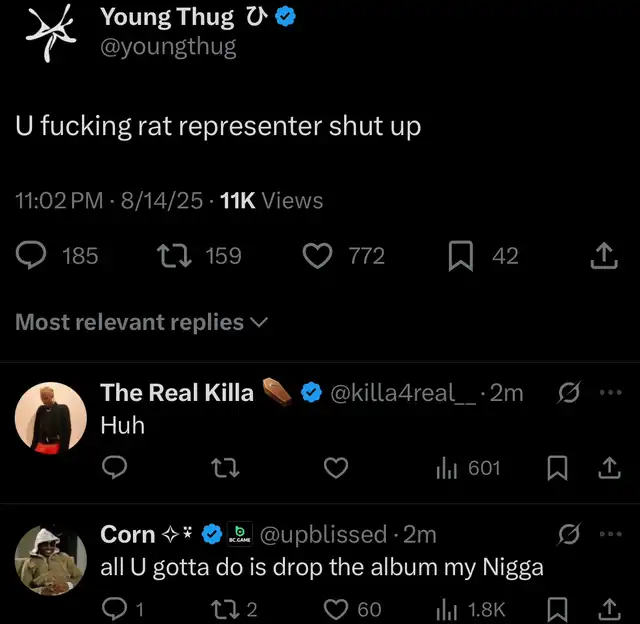Click the Grok icon on The Real Killa's reply
Screen dimensions: 640x624
566,393
